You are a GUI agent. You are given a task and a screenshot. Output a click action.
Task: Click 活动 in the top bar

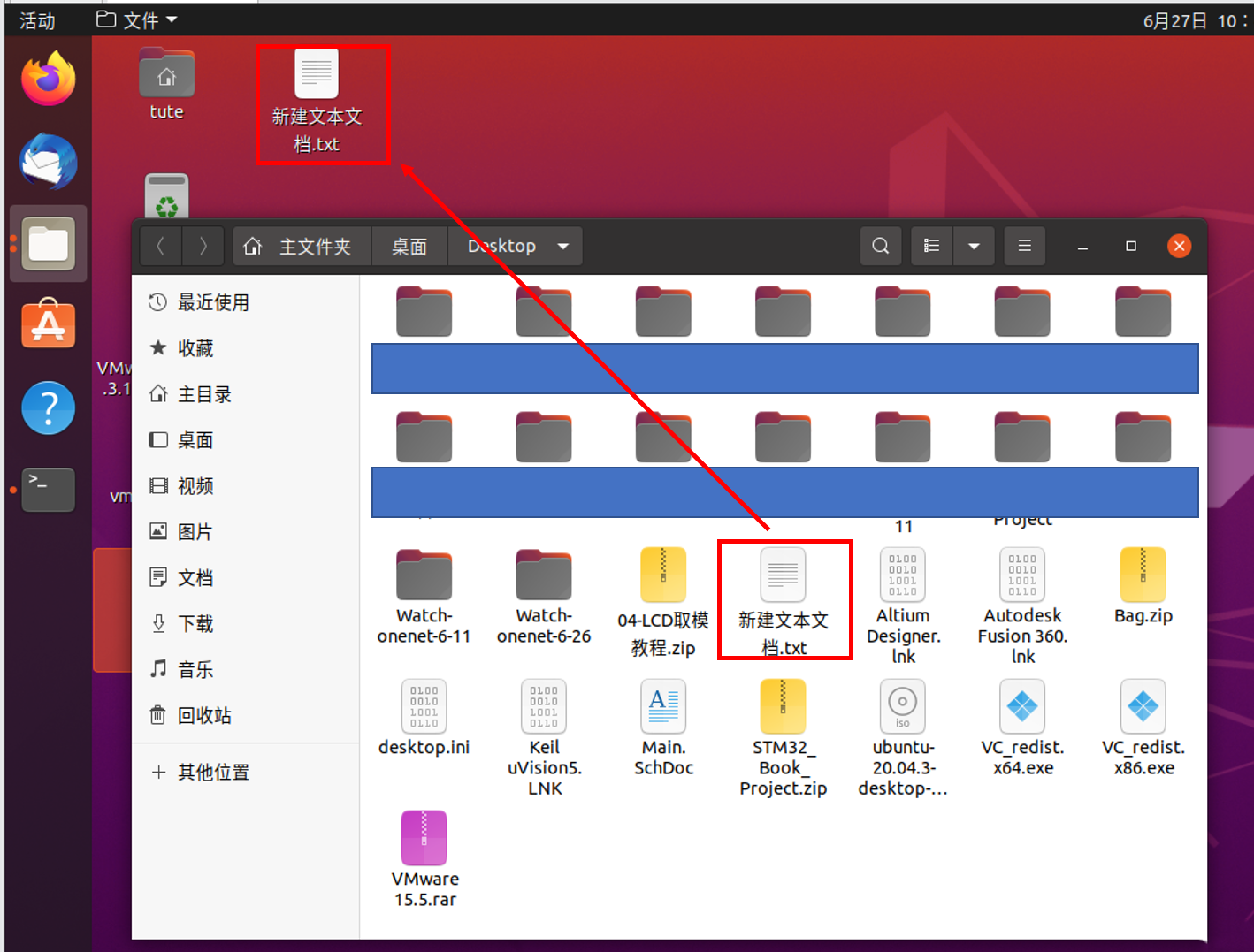click(x=35, y=19)
